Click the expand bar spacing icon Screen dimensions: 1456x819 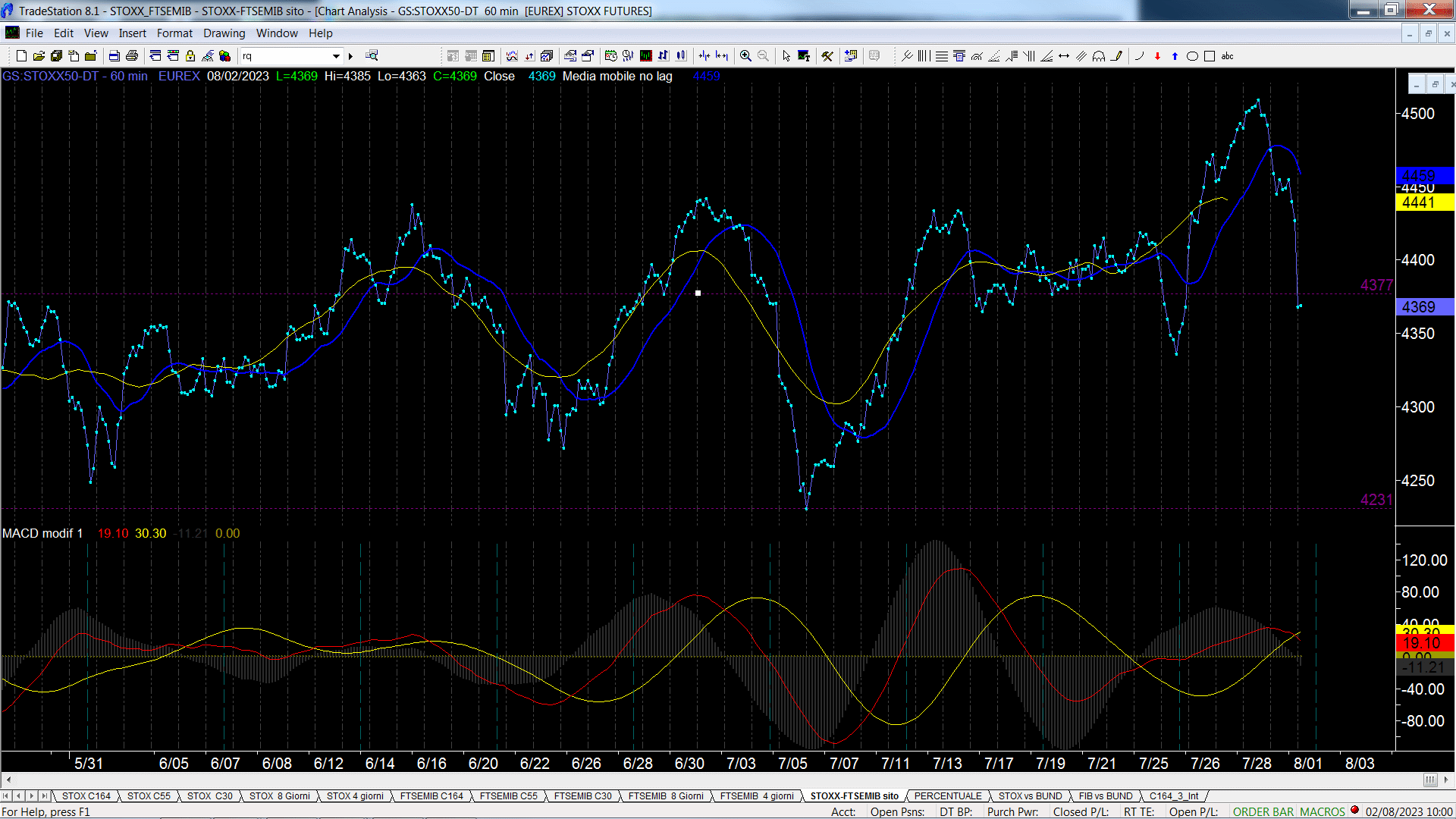tap(722, 56)
